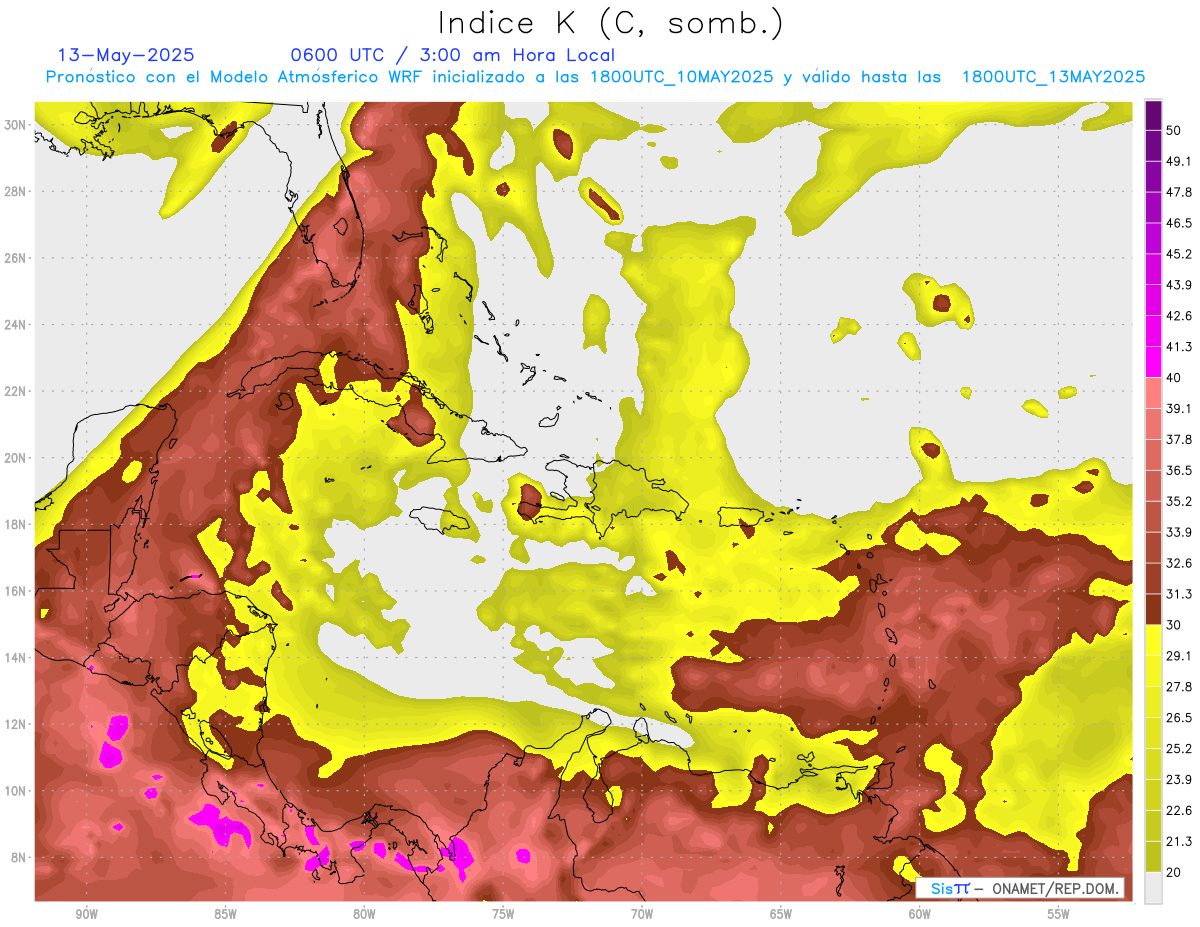The width and height of the screenshot is (1200, 927).
Task: Click the color bar label '25.2'
Action: 1179,748
